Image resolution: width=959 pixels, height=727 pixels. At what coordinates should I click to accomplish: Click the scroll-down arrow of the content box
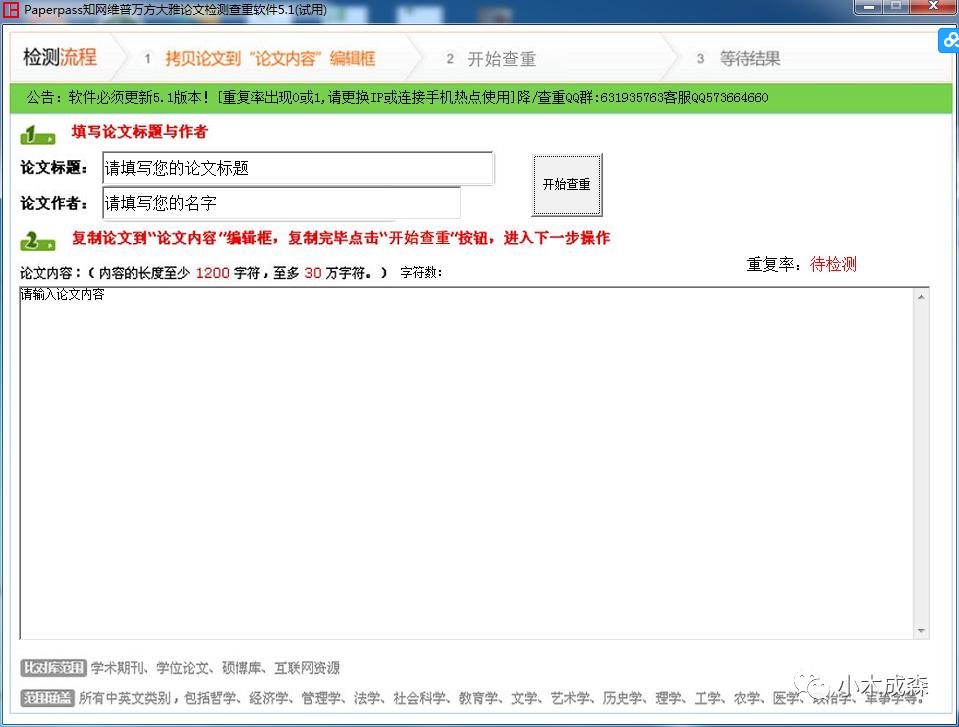point(921,628)
